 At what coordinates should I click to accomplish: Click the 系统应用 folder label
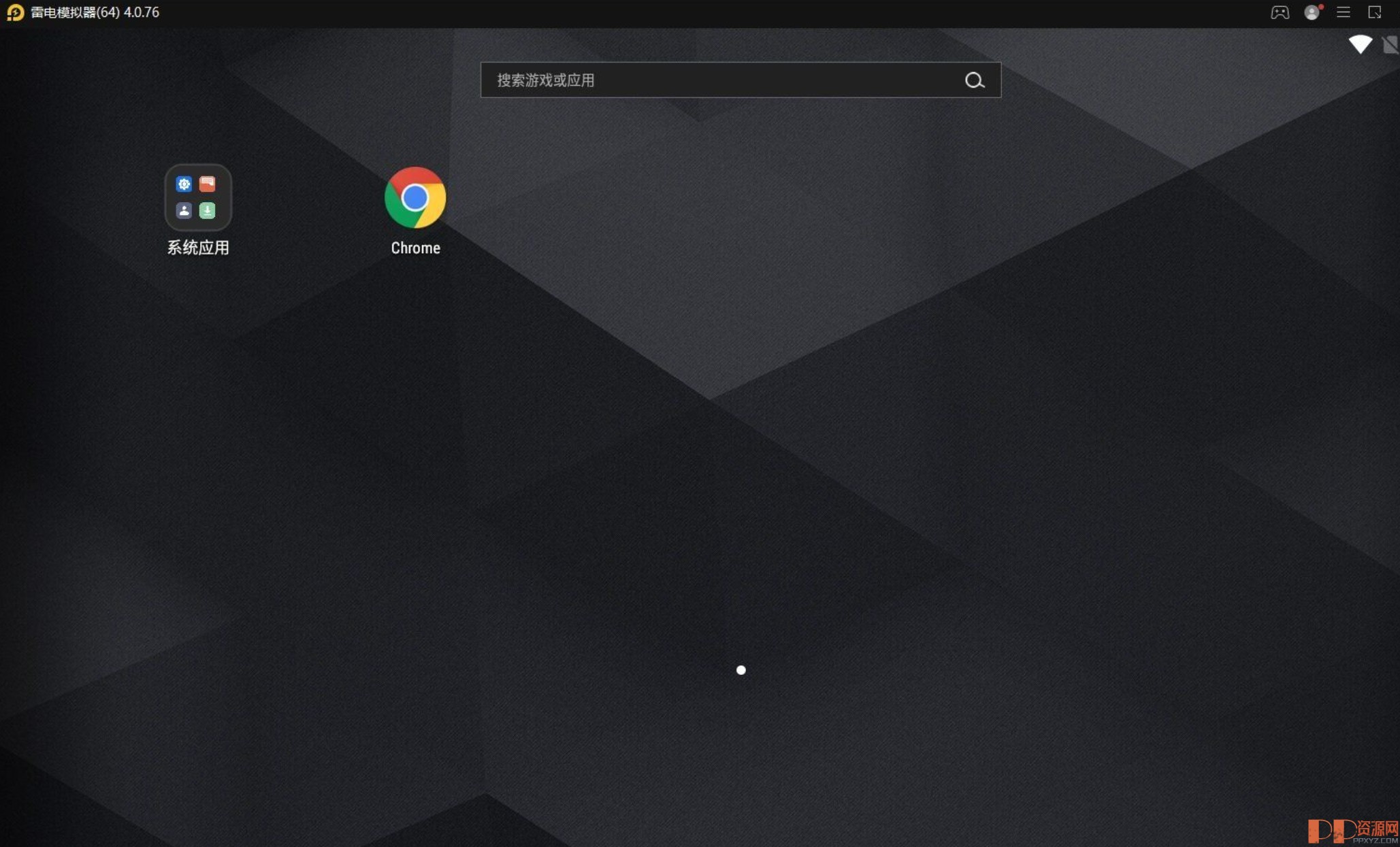[x=198, y=248]
